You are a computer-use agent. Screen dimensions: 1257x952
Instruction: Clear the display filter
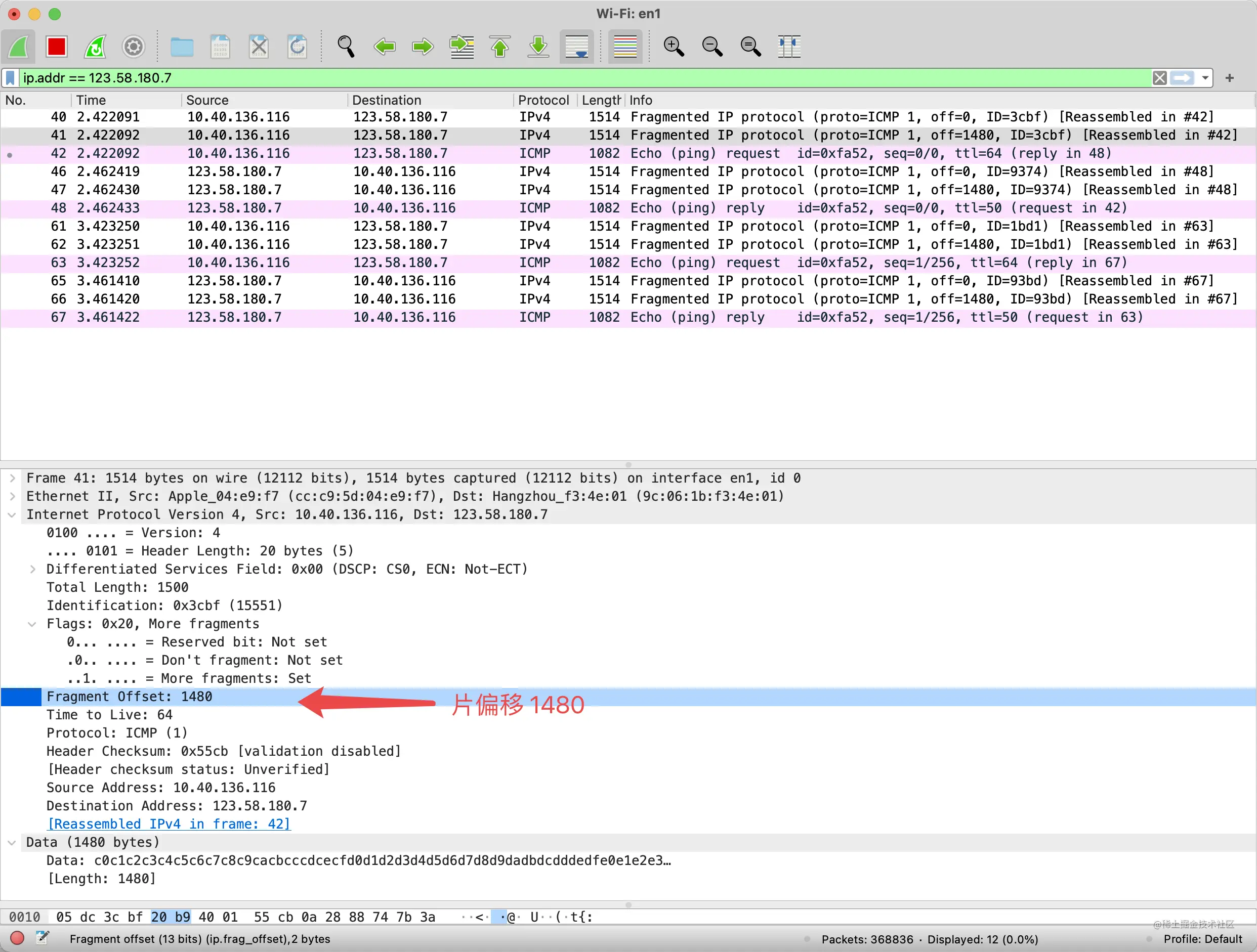pyautogui.click(x=1160, y=78)
